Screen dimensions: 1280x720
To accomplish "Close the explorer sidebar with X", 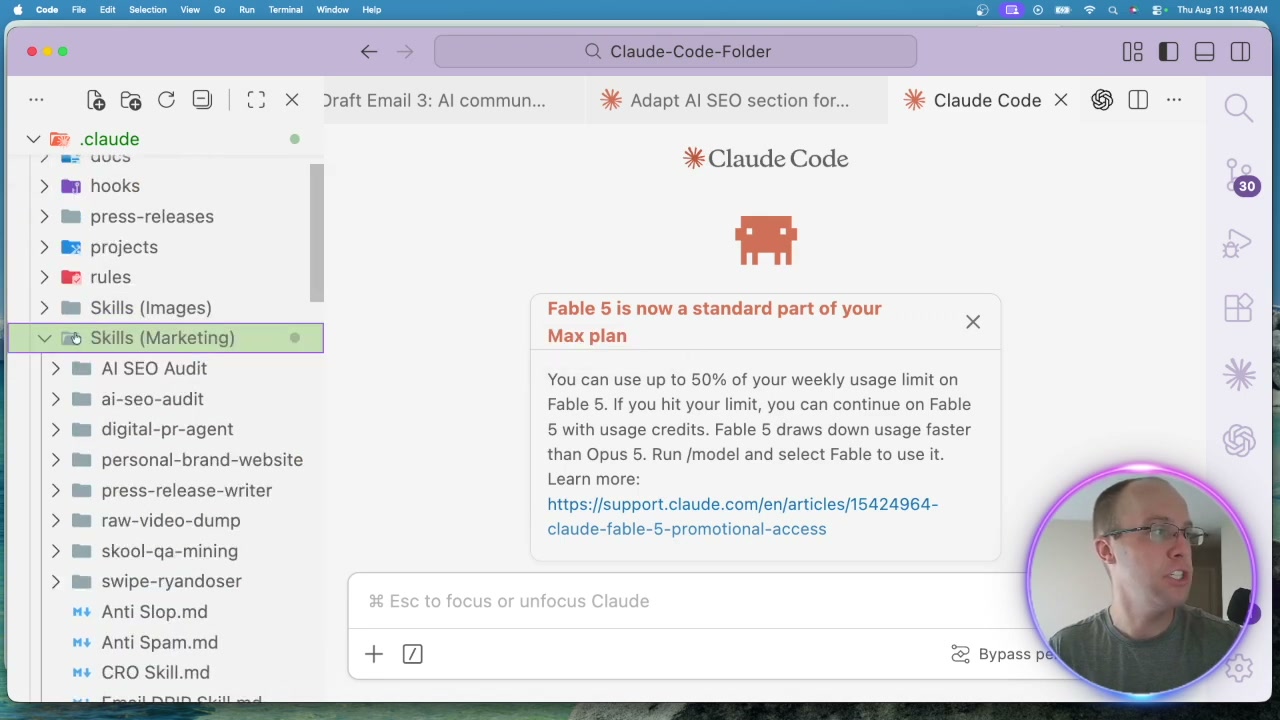I will click(x=292, y=100).
